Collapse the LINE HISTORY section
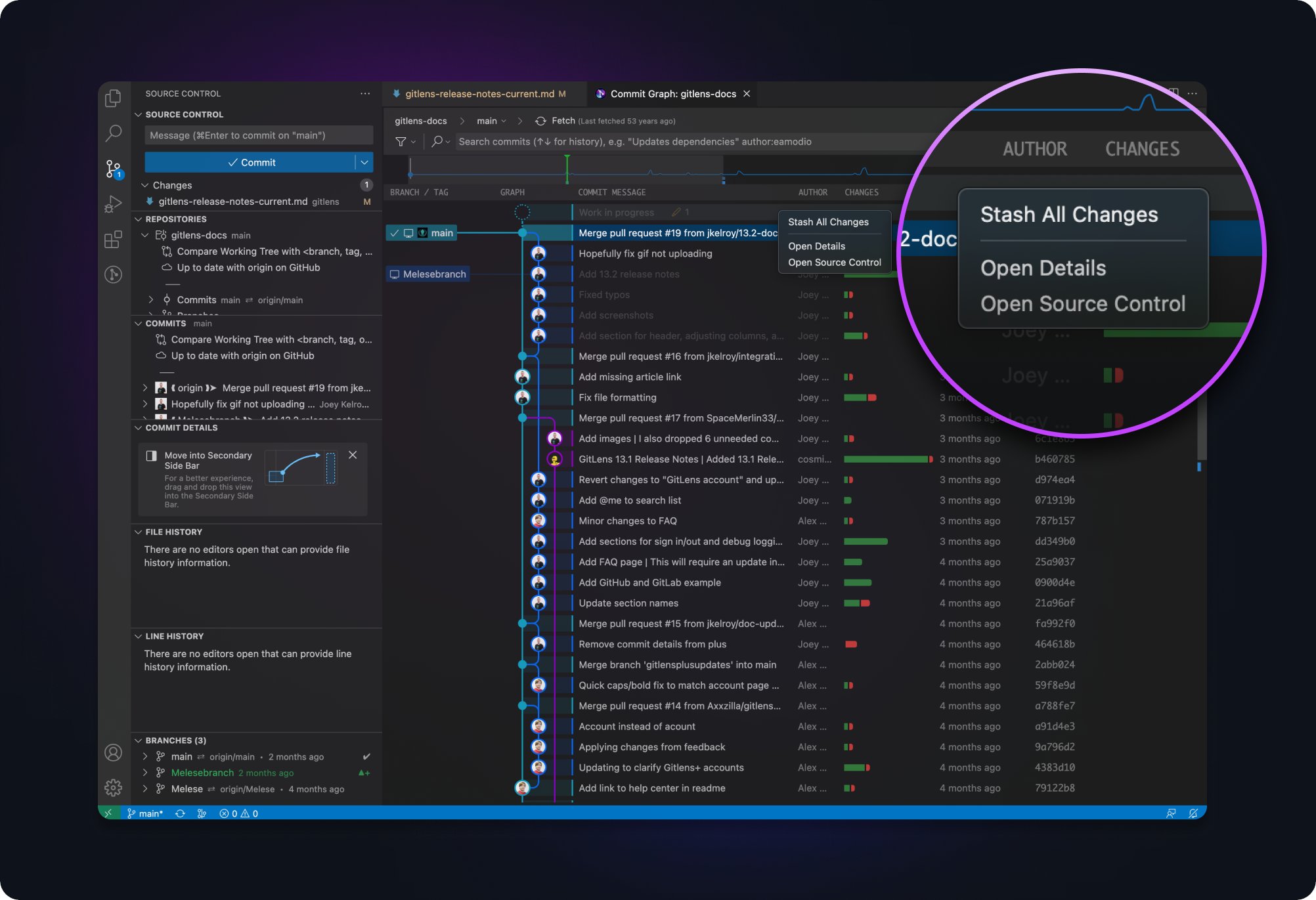The image size is (1316, 900). [x=139, y=637]
